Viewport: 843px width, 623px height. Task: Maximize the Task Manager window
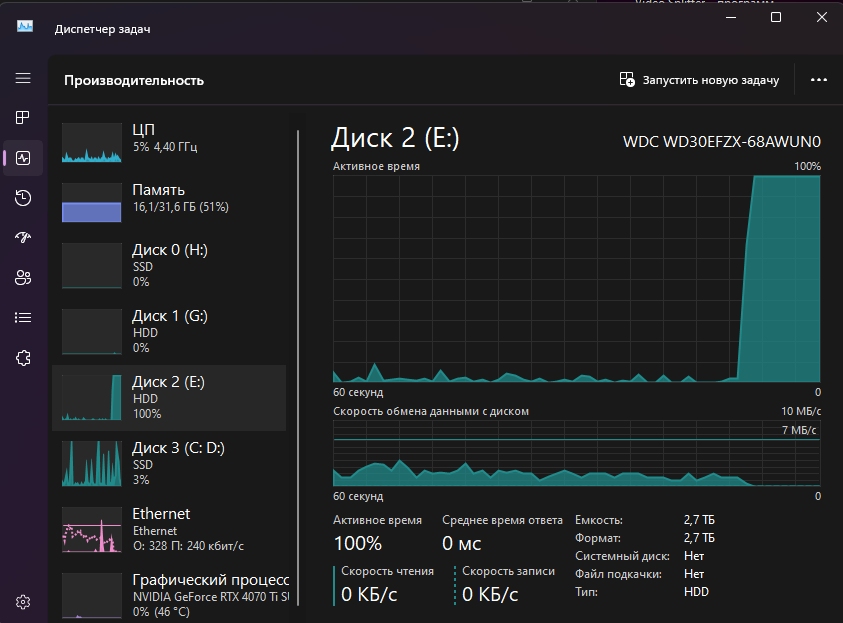point(776,17)
